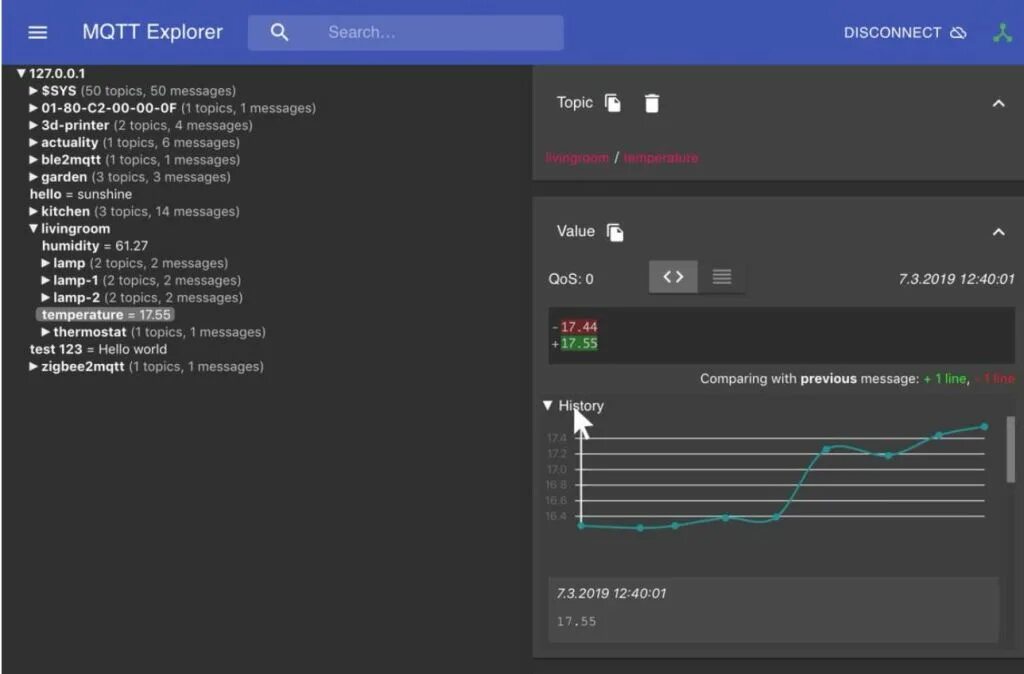
Task: Expand the ble2mqtt topic
Action: (33, 159)
